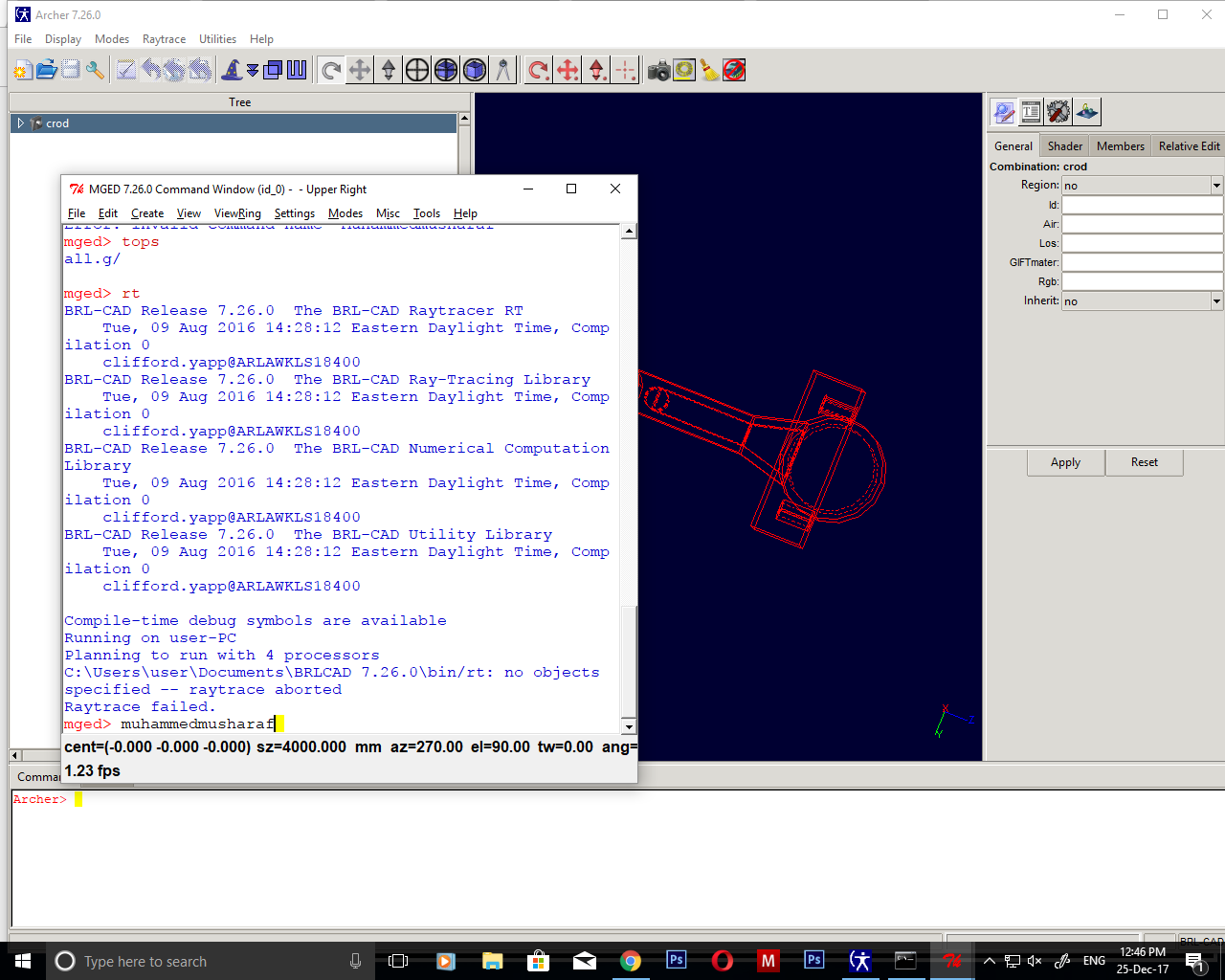This screenshot has width=1225, height=980.
Task: Select the Rotate view mode
Action: (x=331, y=70)
